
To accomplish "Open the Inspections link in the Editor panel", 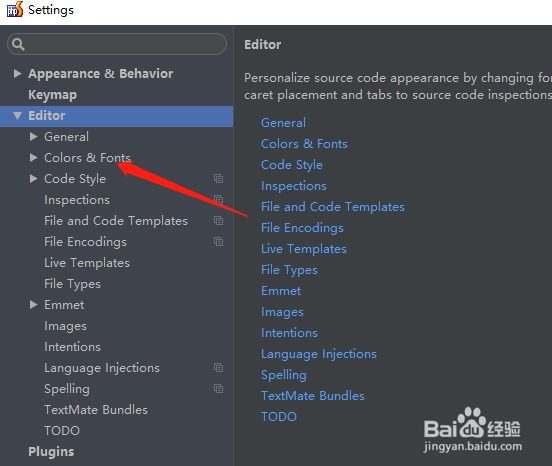I will (294, 186).
